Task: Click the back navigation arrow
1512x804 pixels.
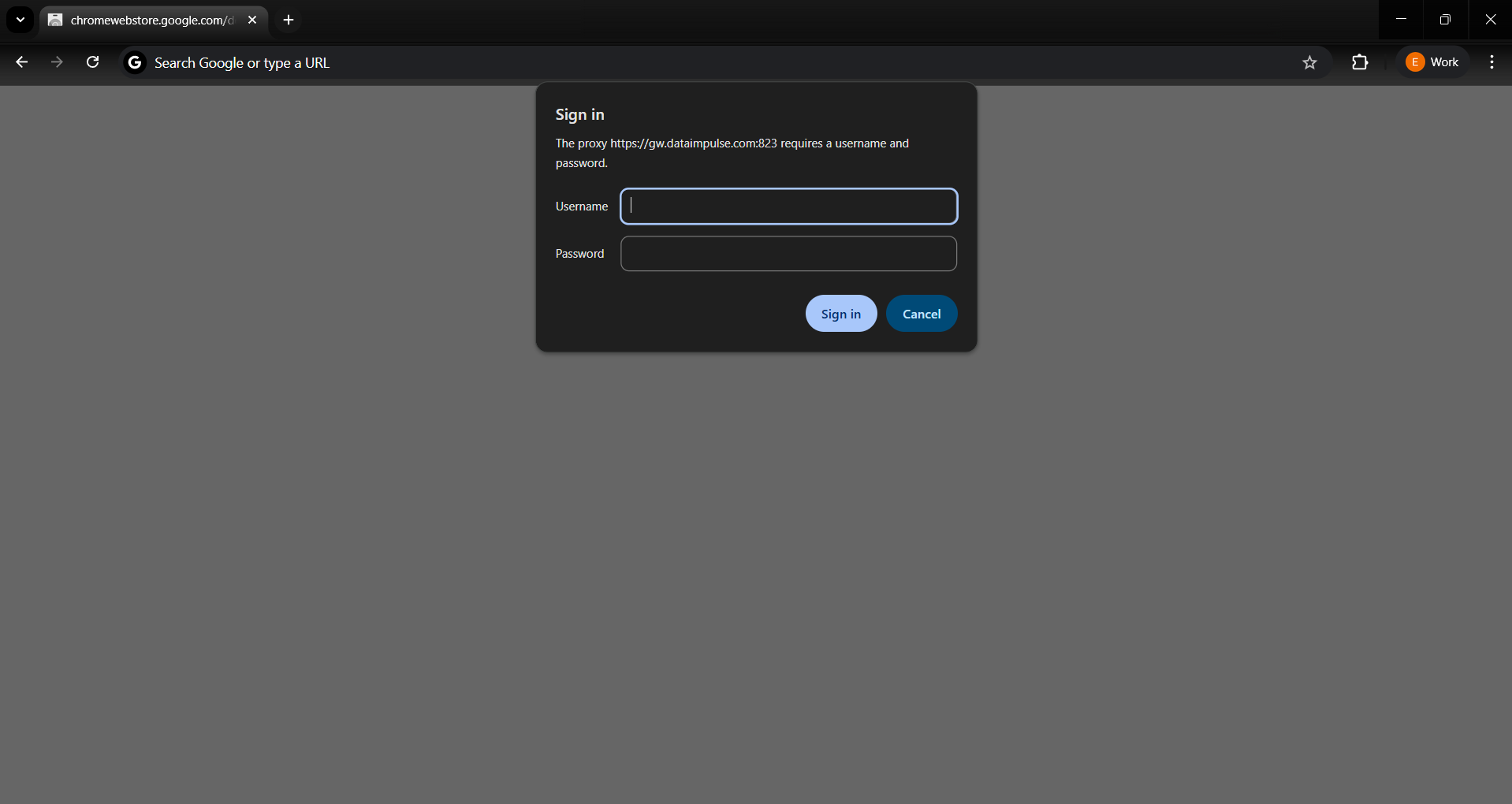Action: (x=21, y=62)
